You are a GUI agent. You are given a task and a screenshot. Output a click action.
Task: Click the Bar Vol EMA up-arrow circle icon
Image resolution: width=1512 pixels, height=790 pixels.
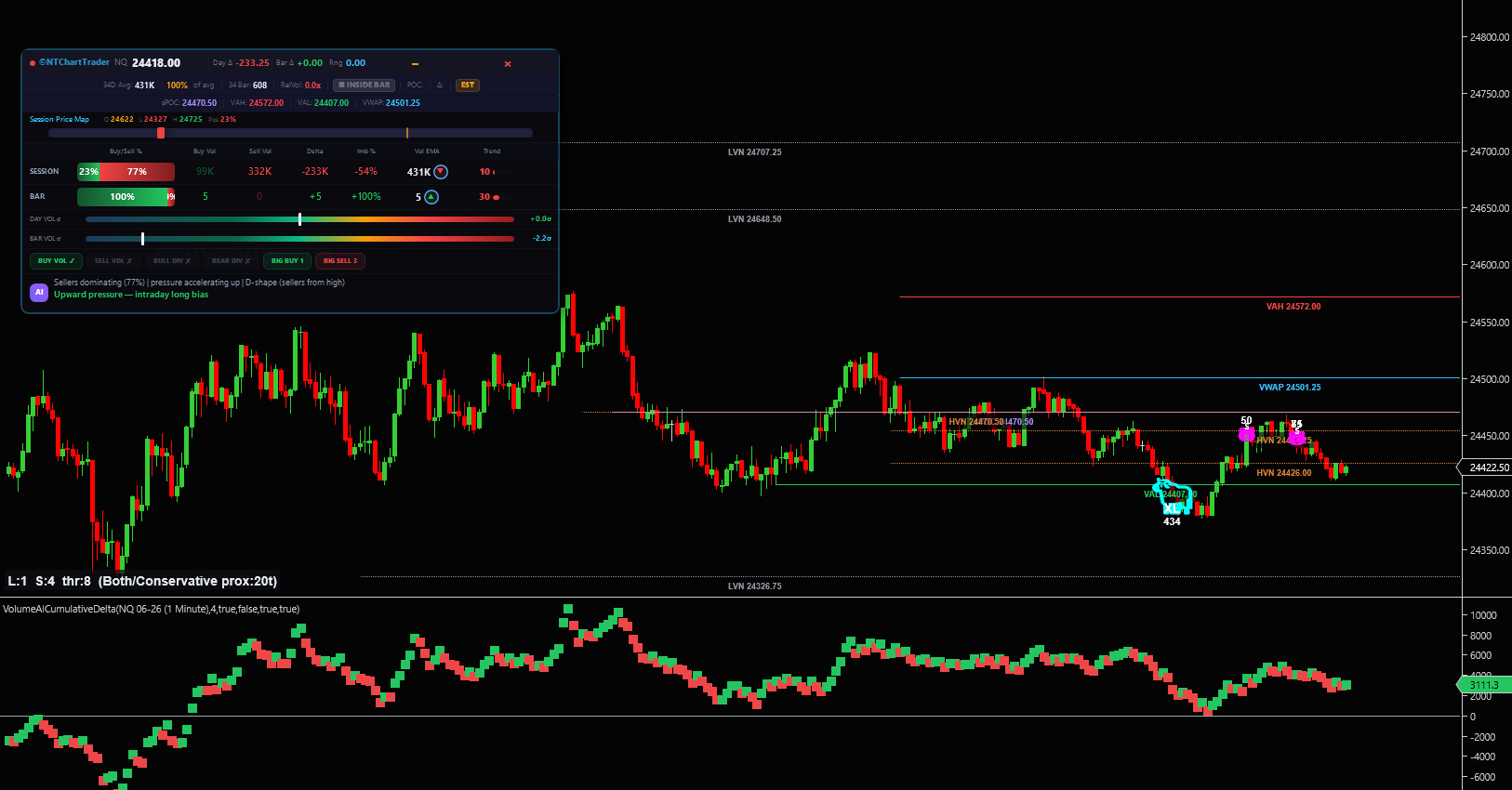click(x=431, y=197)
